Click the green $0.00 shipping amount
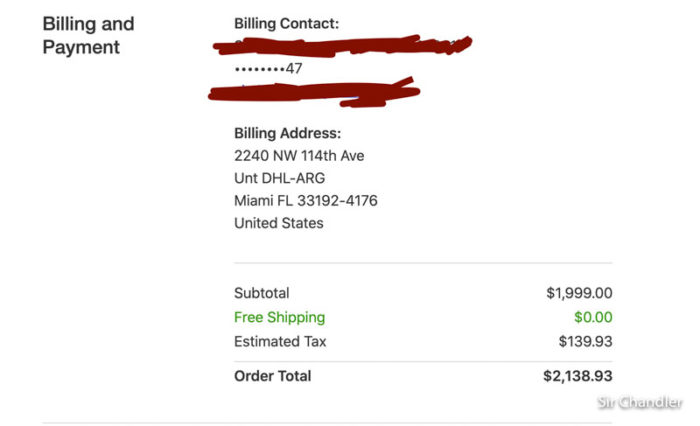This screenshot has width=700, height=426. click(x=593, y=317)
